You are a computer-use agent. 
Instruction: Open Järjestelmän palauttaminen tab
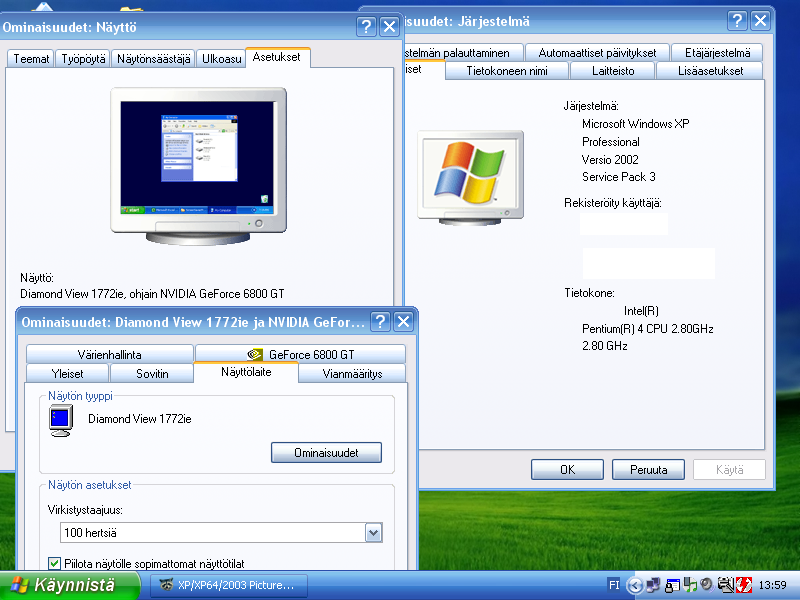[x=463, y=53]
